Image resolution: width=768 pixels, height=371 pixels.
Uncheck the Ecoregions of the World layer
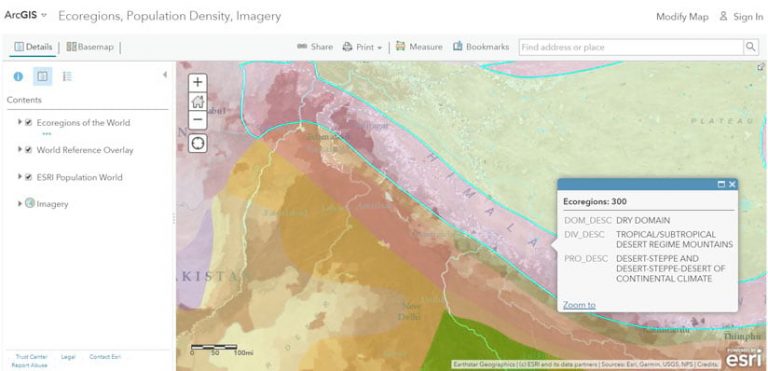[x=28, y=123]
